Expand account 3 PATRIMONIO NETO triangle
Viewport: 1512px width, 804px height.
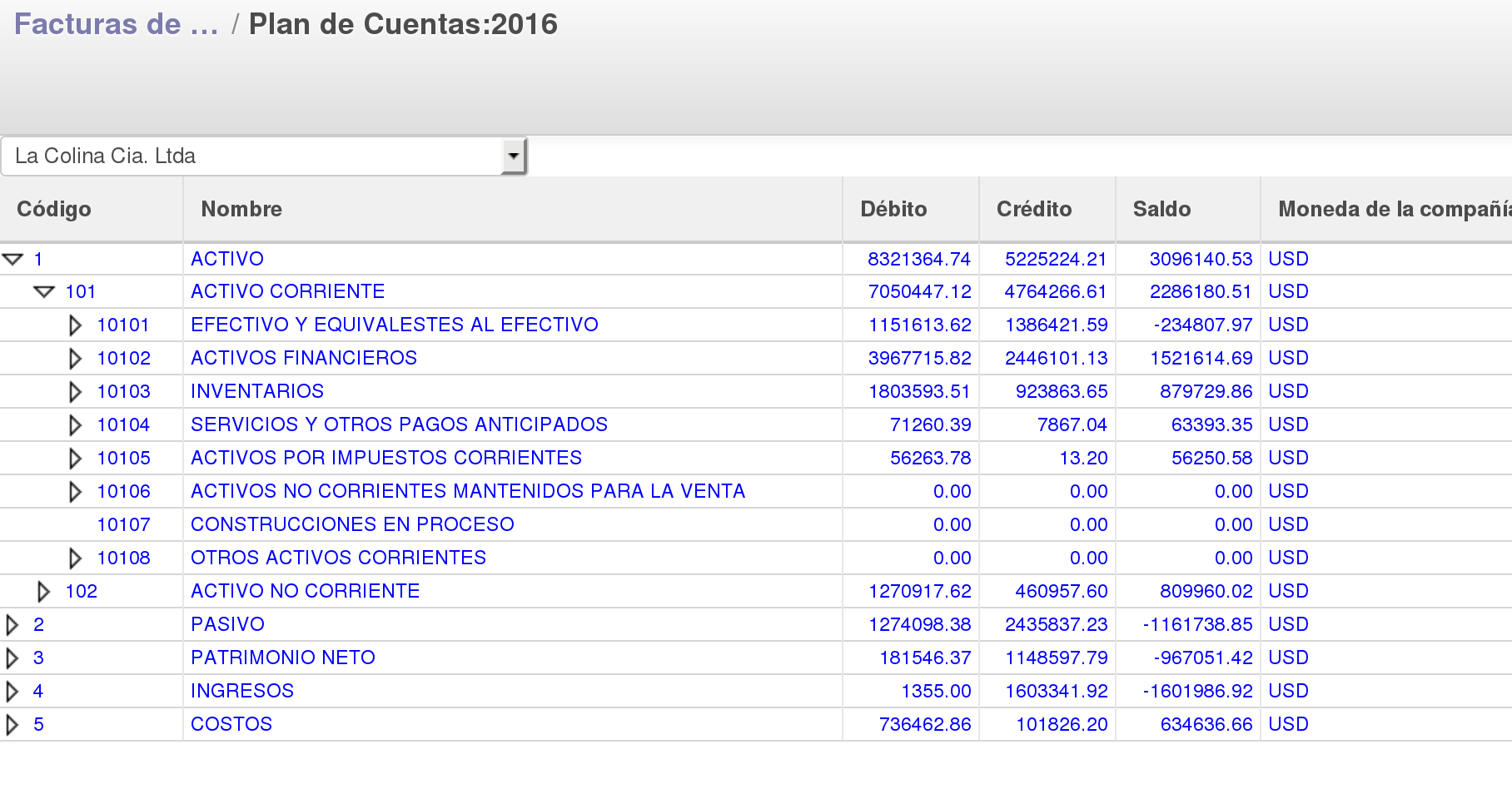pyautogui.click(x=12, y=658)
